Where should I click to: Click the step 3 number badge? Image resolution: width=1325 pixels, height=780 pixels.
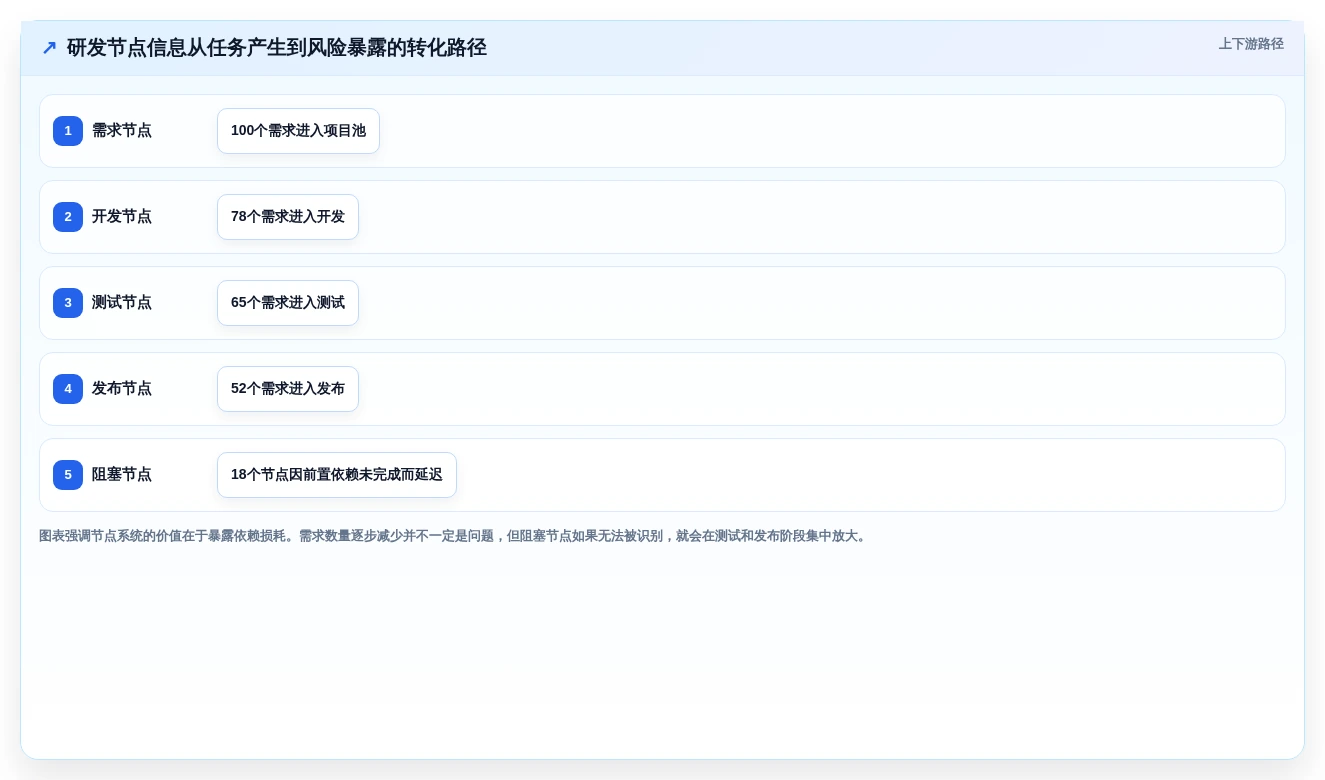coord(68,303)
